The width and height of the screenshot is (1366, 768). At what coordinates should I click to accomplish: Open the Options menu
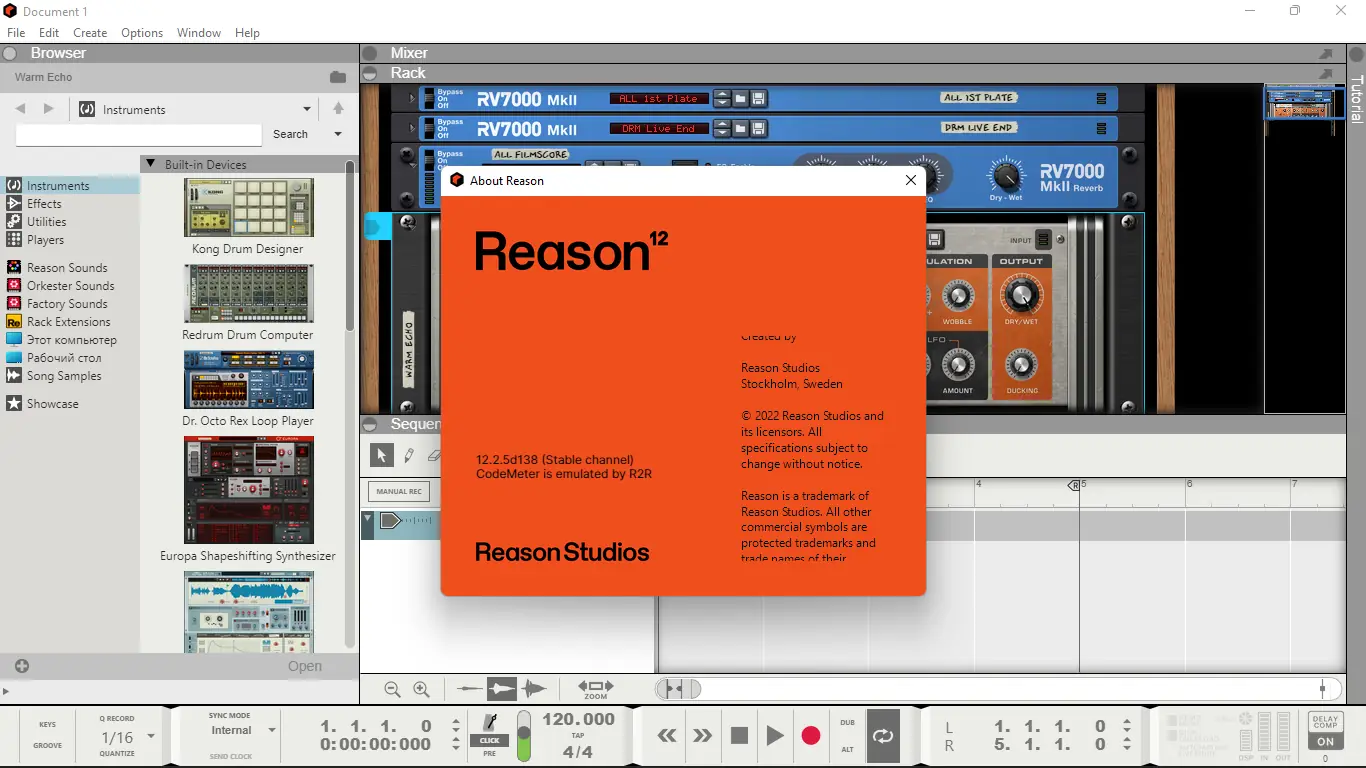tap(142, 33)
